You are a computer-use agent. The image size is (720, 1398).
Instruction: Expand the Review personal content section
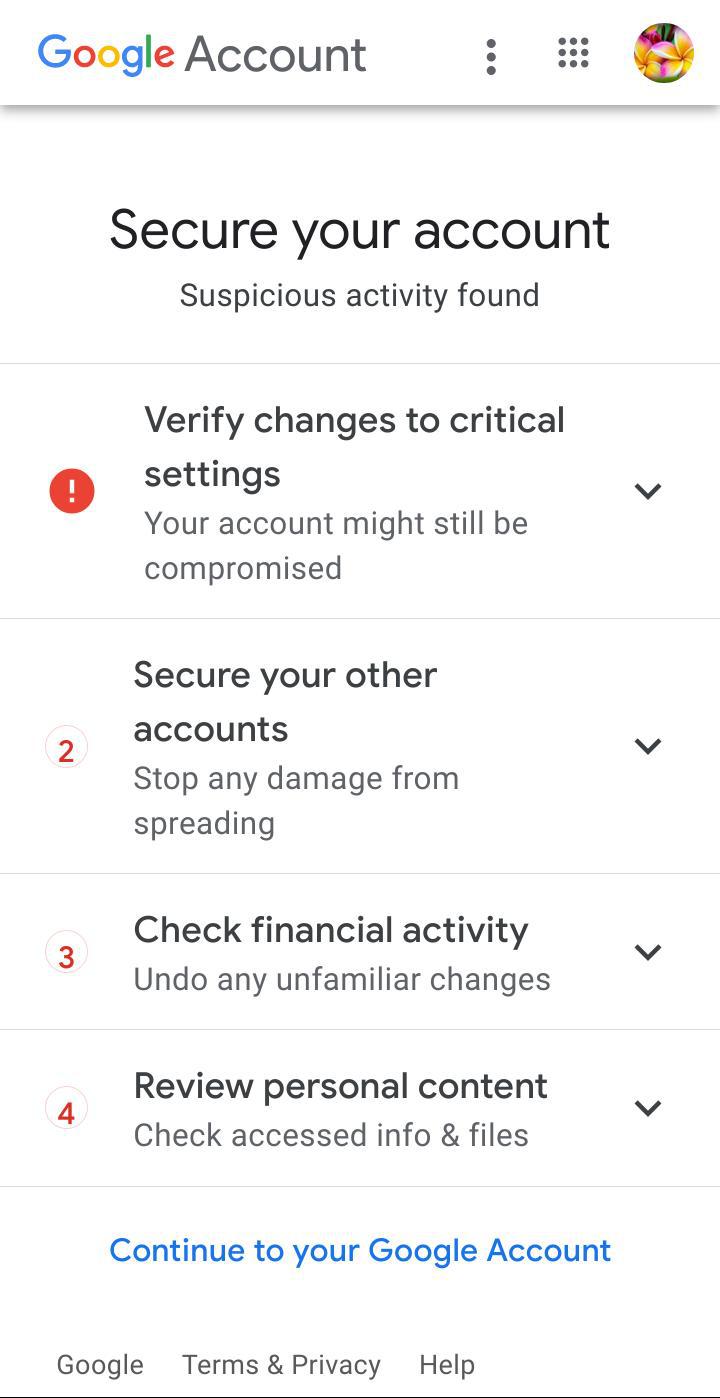(647, 1108)
